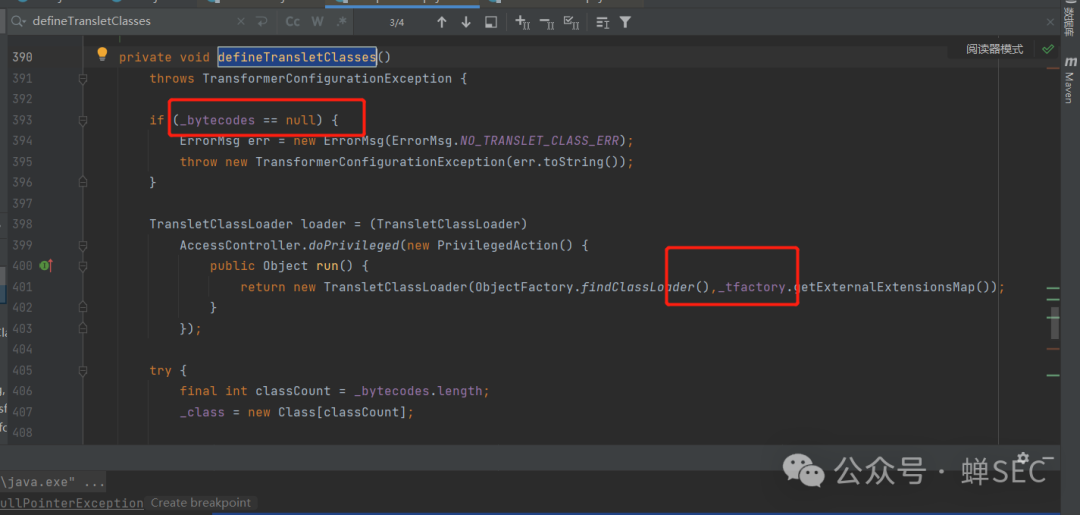The image size is (1080, 515).
Task: Click line number 398 in the gutter
Action: pos(22,224)
